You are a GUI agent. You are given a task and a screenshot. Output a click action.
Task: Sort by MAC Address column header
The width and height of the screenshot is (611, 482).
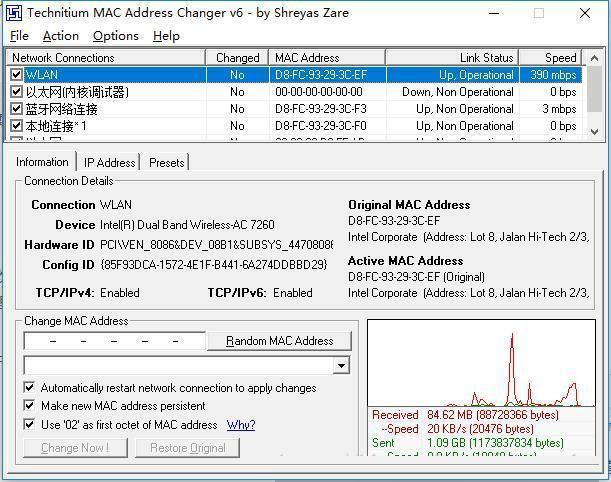(x=327, y=58)
